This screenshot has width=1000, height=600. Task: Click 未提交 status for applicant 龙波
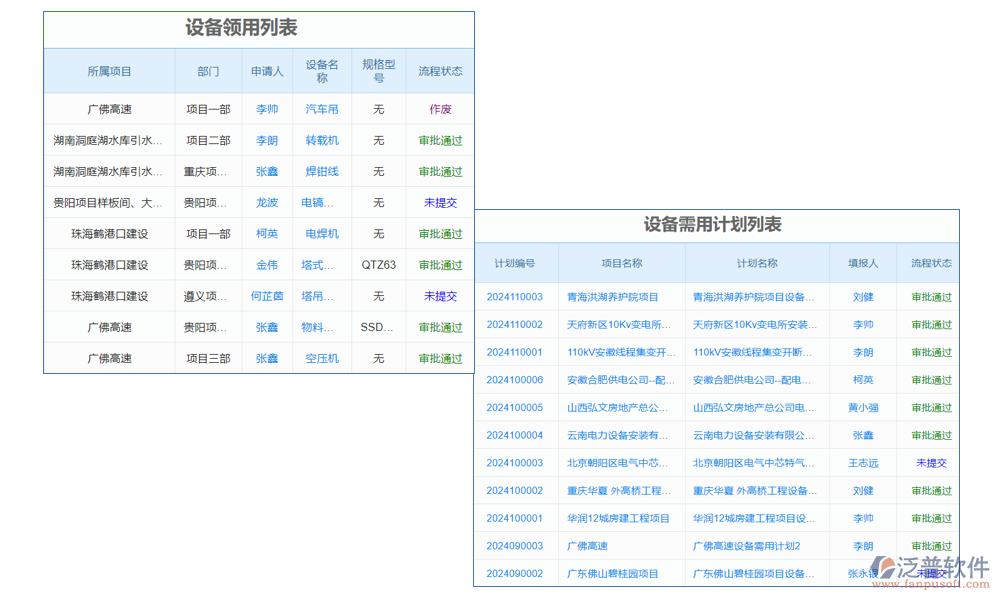pos(439,202)
